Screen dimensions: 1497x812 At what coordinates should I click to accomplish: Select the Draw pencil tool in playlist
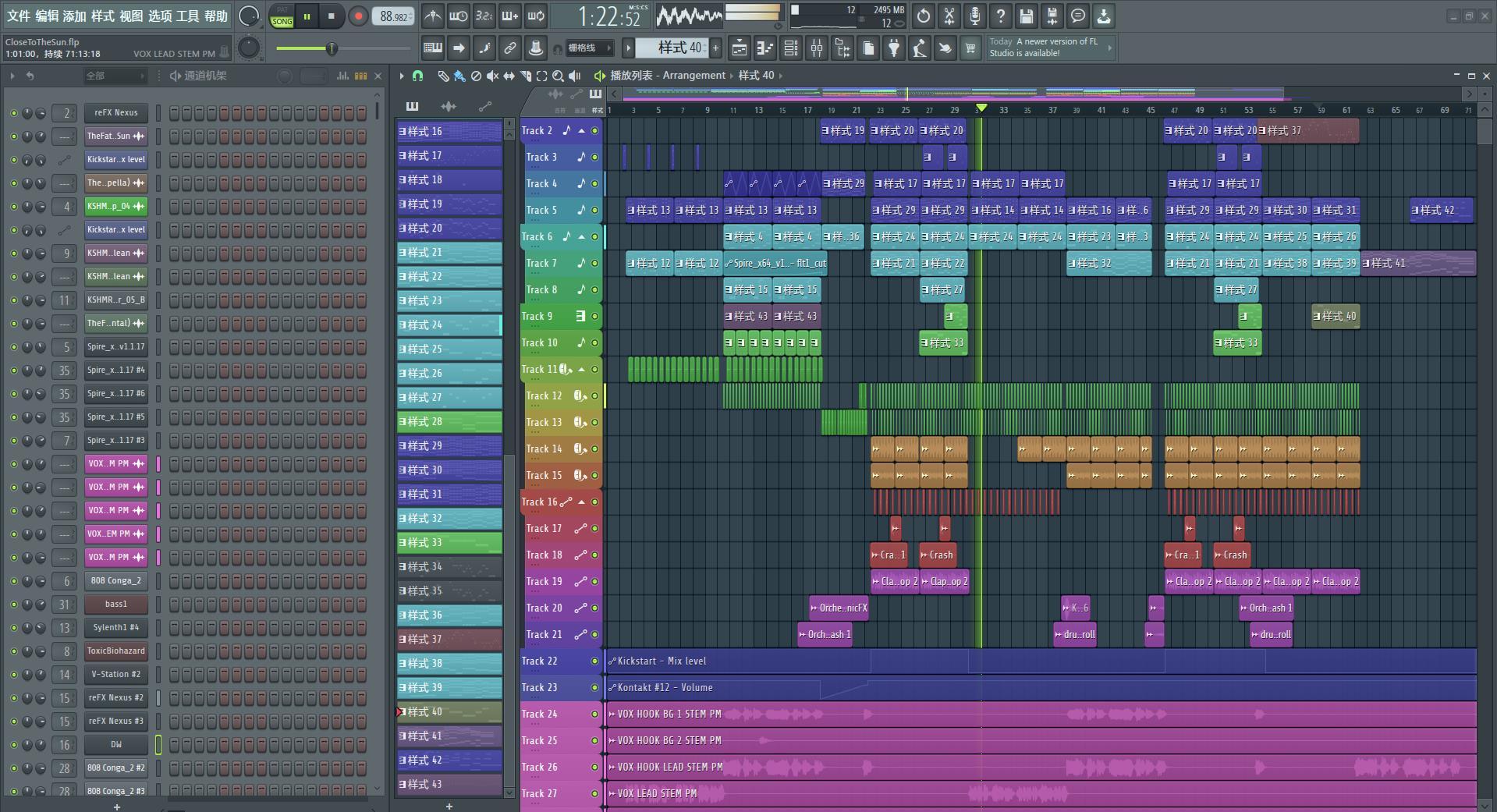pos(442,76)
